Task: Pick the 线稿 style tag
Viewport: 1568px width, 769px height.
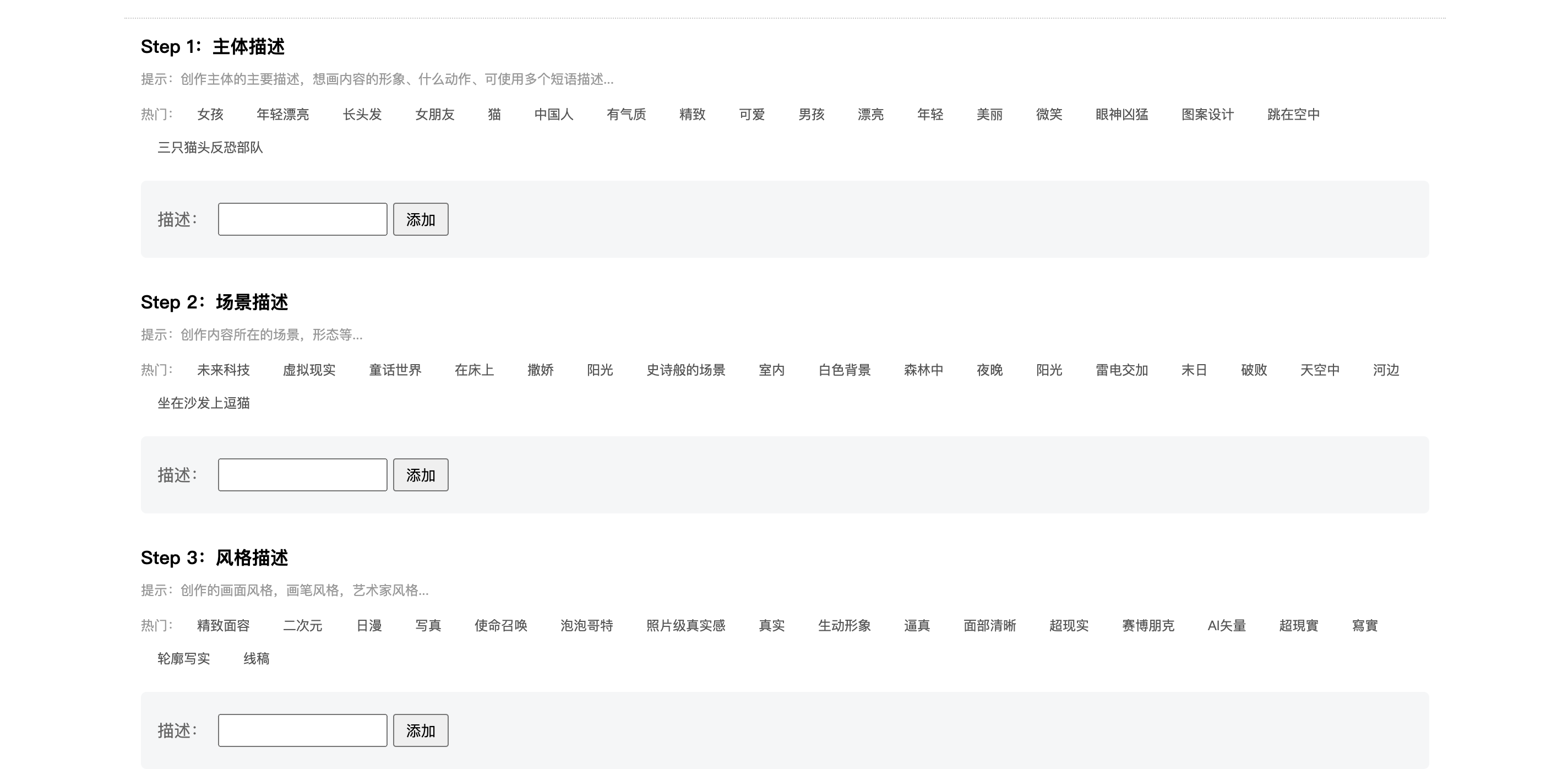Action: (256, 659)
